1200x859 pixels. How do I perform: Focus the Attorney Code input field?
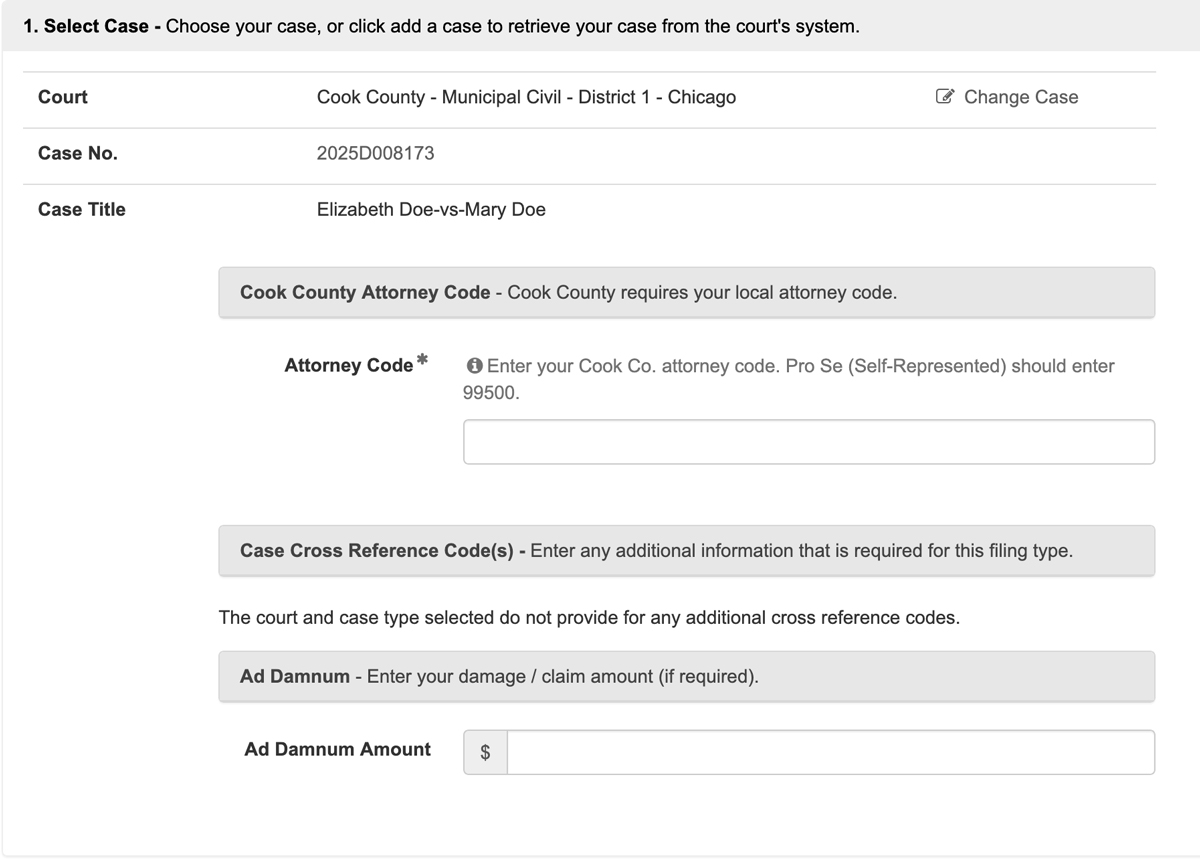[x=808, y=441]
